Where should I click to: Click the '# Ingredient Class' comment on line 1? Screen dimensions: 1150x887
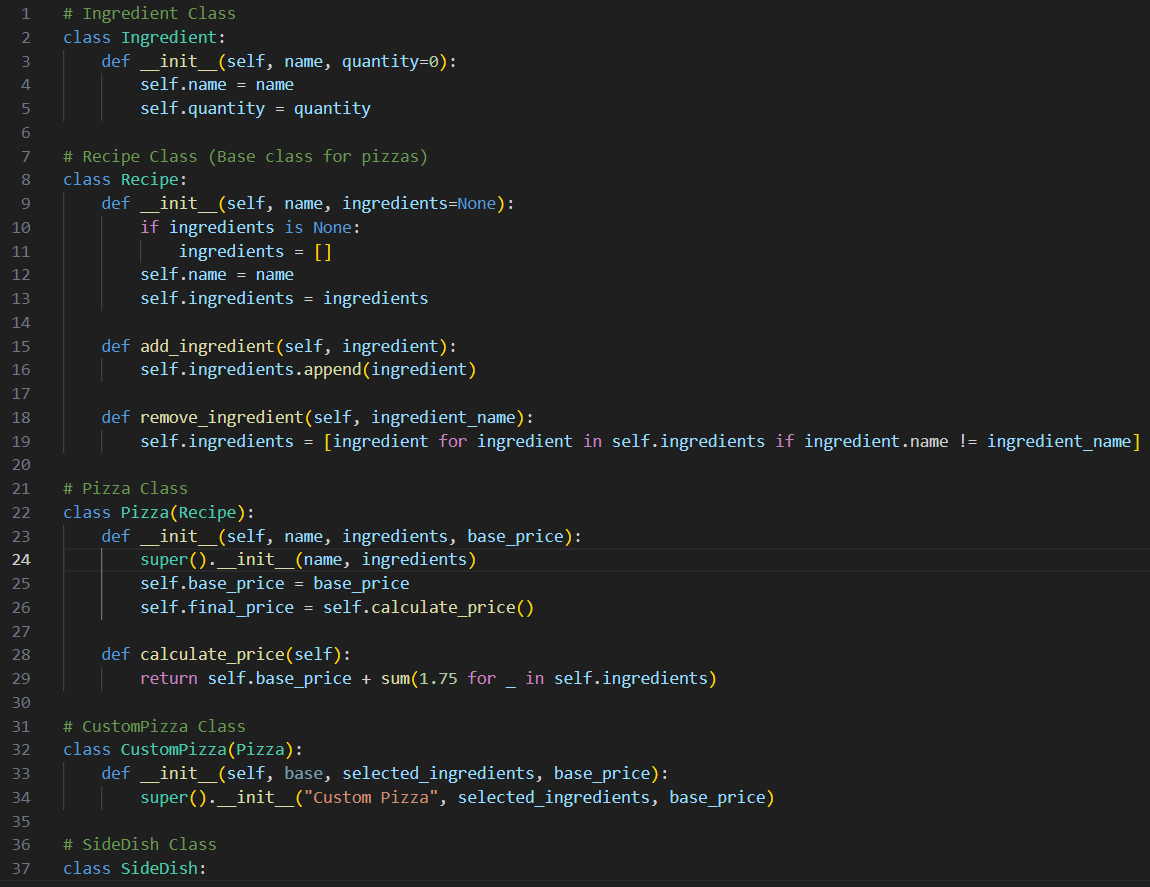coord(150,13)
